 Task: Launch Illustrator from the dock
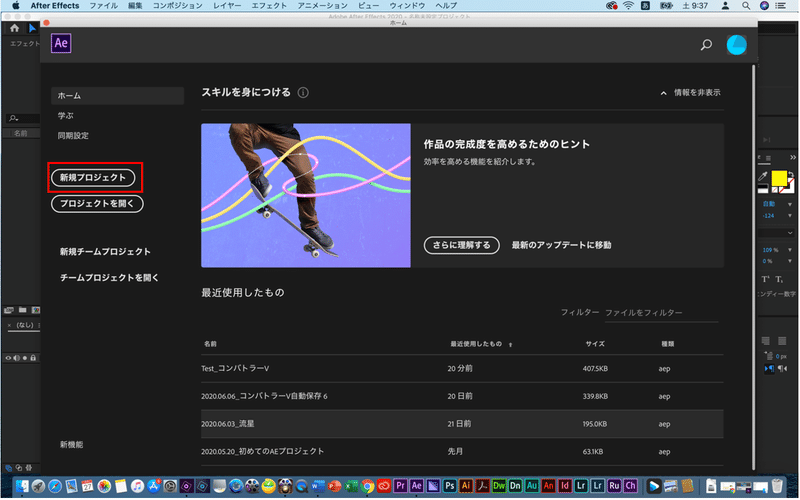tap(466, 486)
